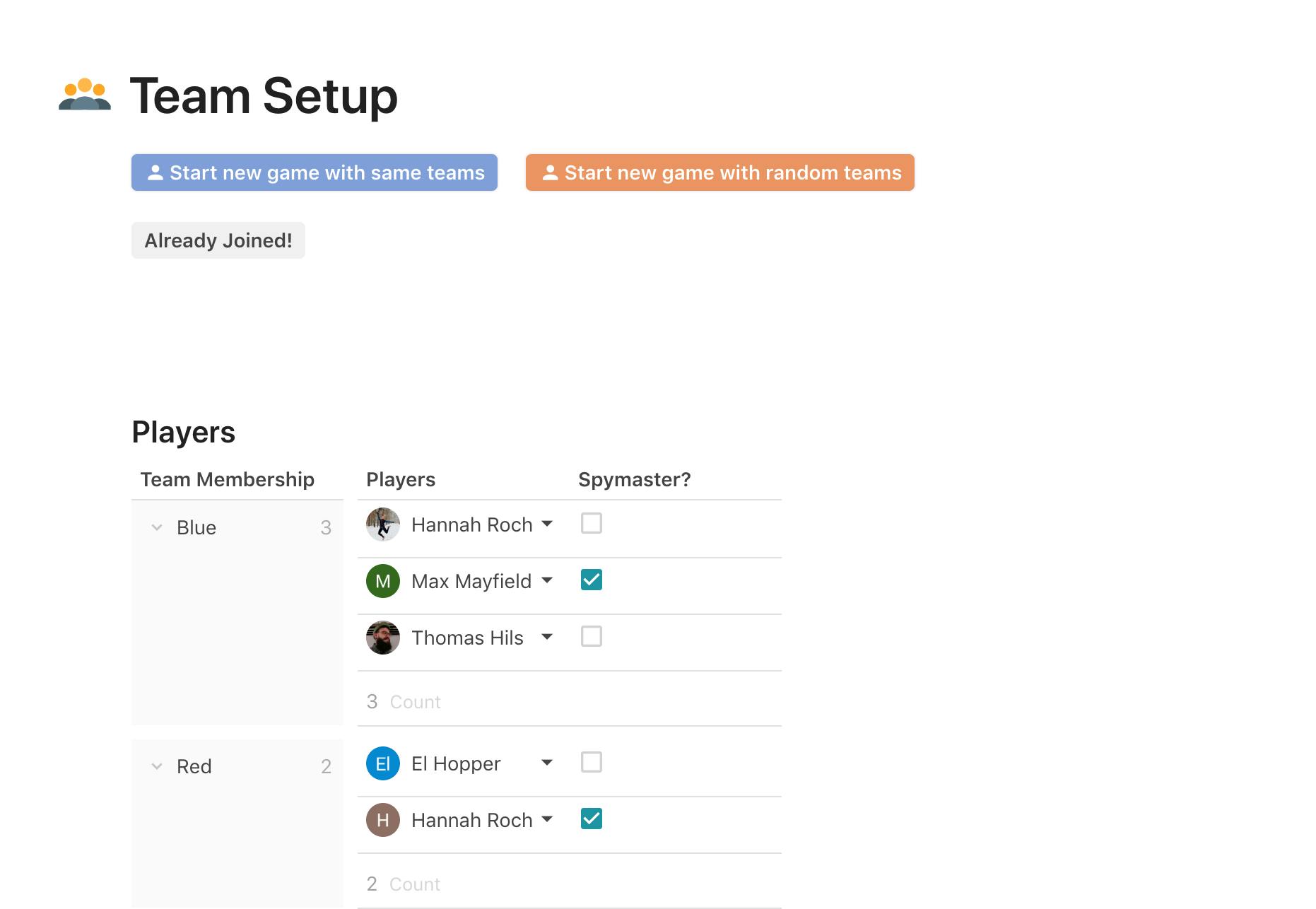Toggle Spymaster checkbox for Max Mayfield
The width and height of the screenshot is (1316, 909).
(591, 580)
